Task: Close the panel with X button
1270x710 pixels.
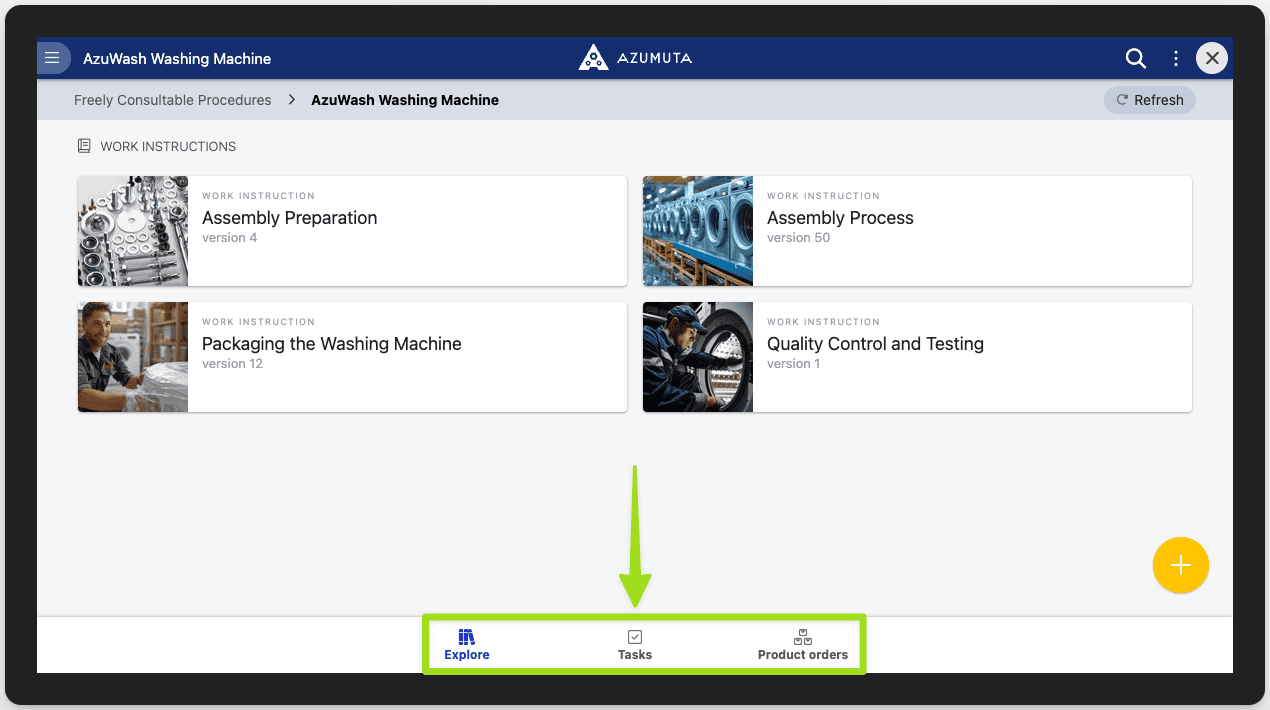Action: [1212, 58]
